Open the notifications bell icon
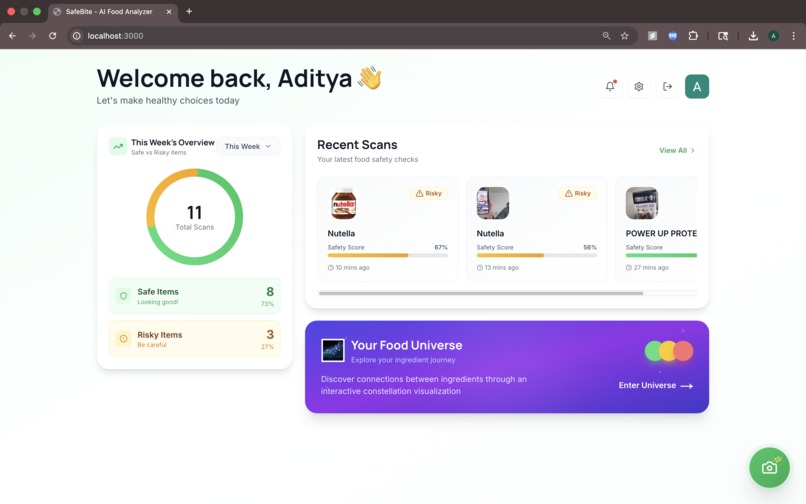The width and height of the screenshot is (806, 504). click(610, 86)
